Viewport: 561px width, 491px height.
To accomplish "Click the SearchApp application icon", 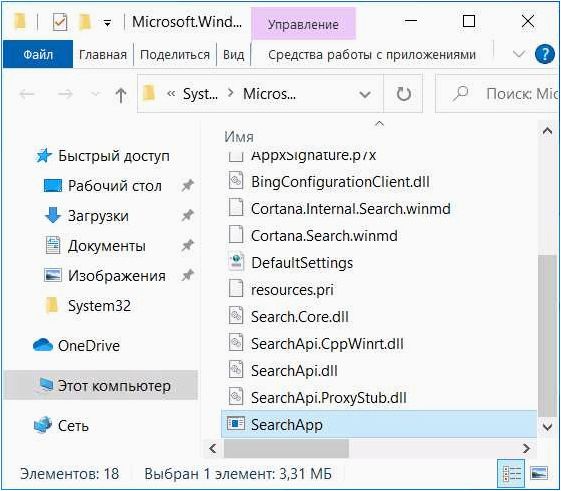I will coord(236,424).
